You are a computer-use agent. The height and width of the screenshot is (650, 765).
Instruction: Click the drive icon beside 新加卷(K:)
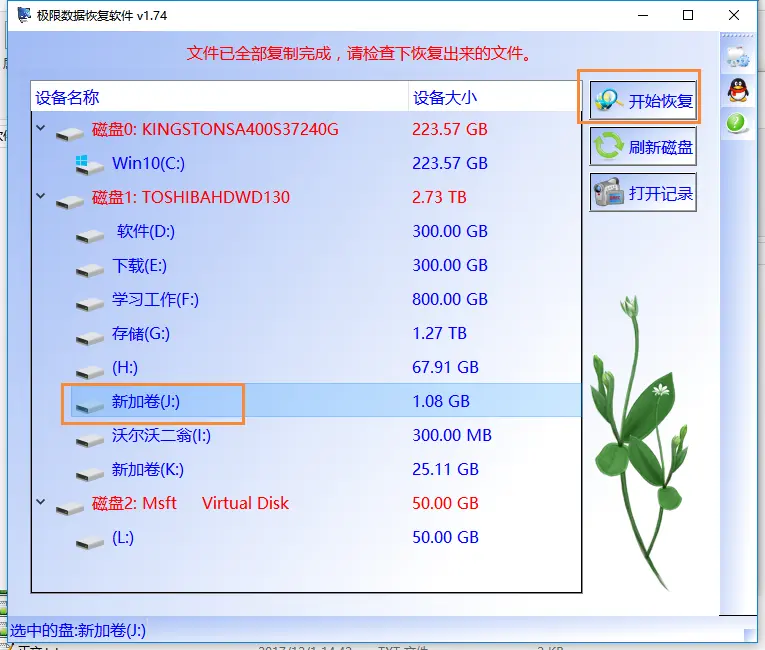tap(90, 474)
